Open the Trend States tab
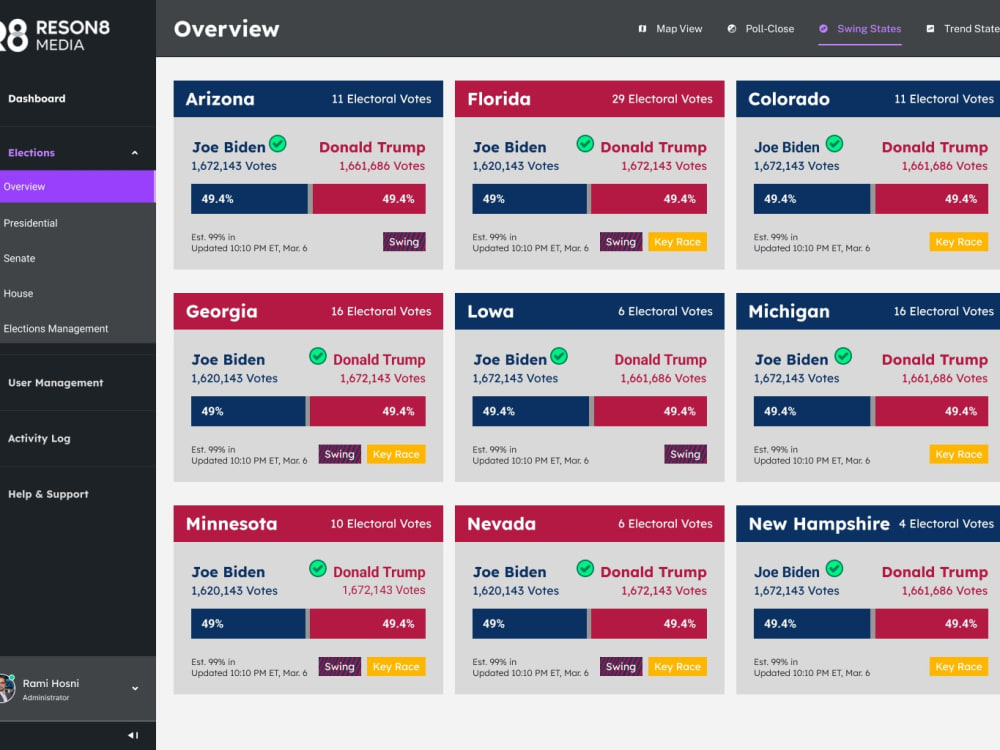The height and width of the screenshot is (750, 1000). click(x=963, y=29)
